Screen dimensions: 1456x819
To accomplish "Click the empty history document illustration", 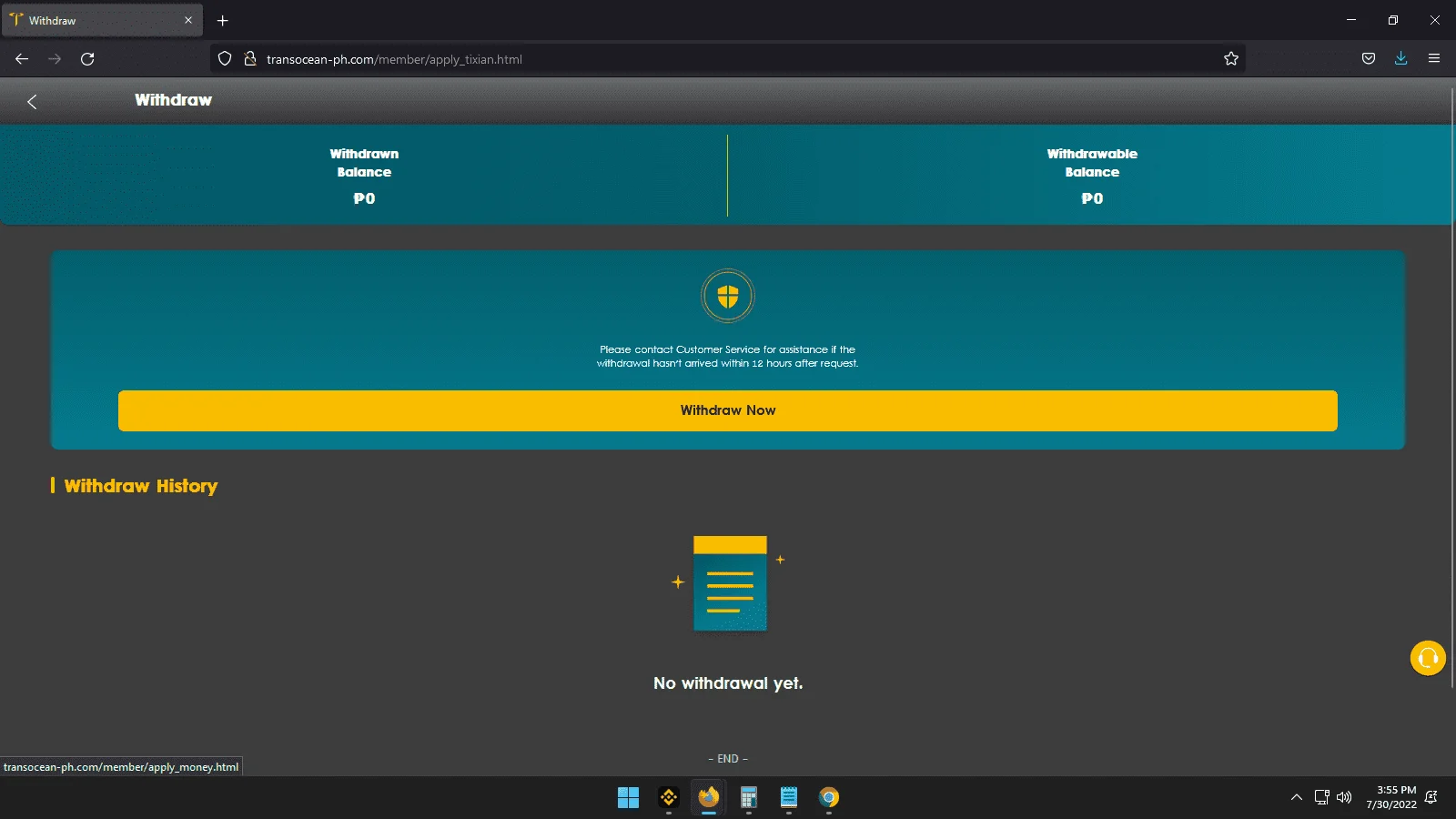I will (729, 583).
